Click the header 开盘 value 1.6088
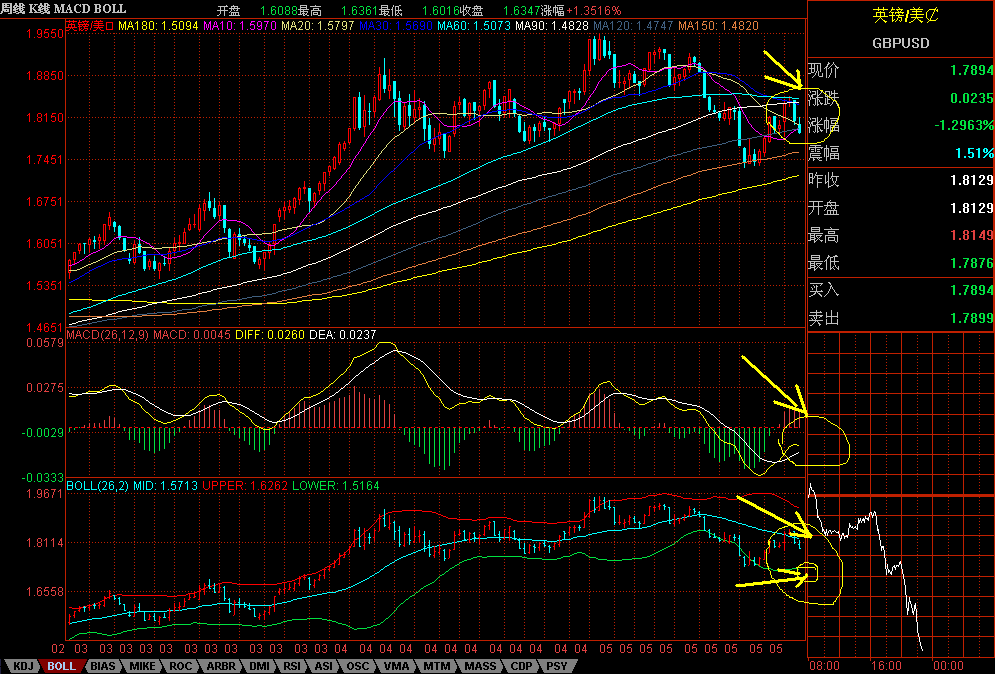Screen dimensions: 995x674 click(279, 11)
